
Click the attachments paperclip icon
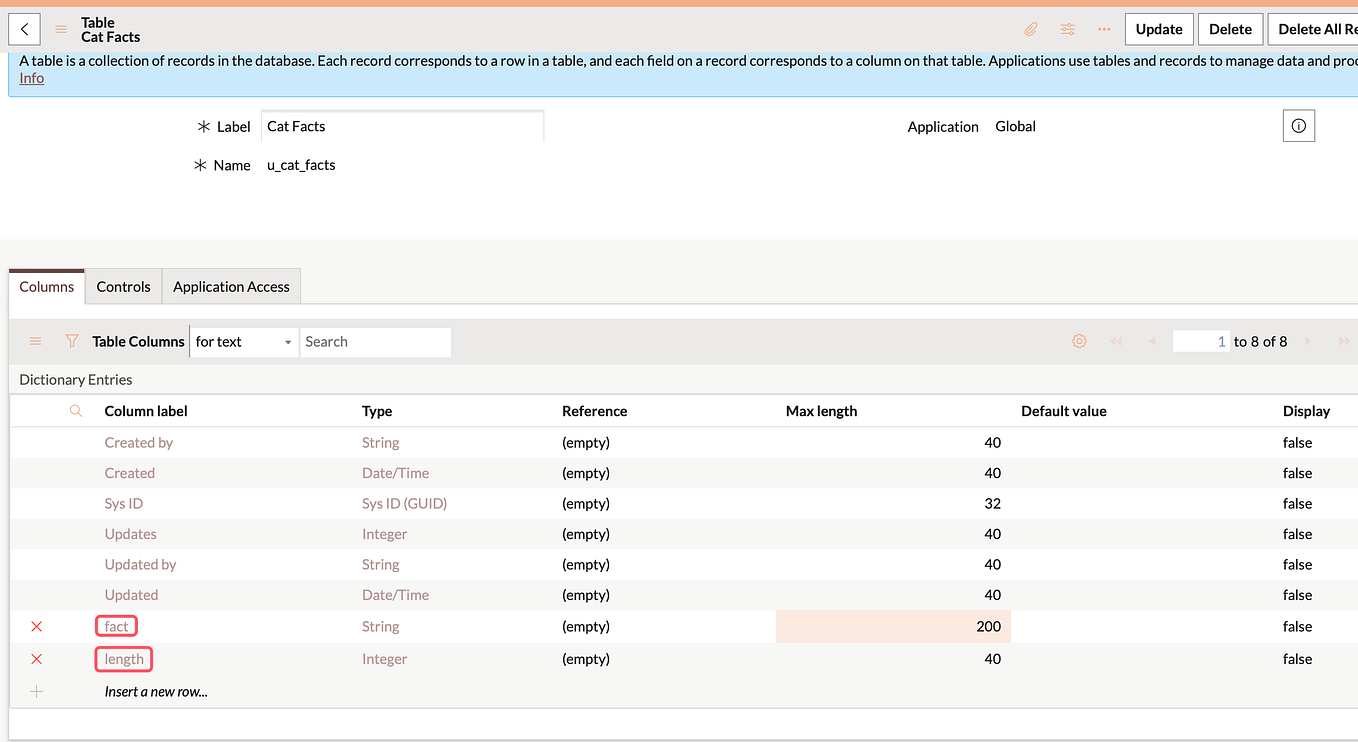coord(1030,29)
